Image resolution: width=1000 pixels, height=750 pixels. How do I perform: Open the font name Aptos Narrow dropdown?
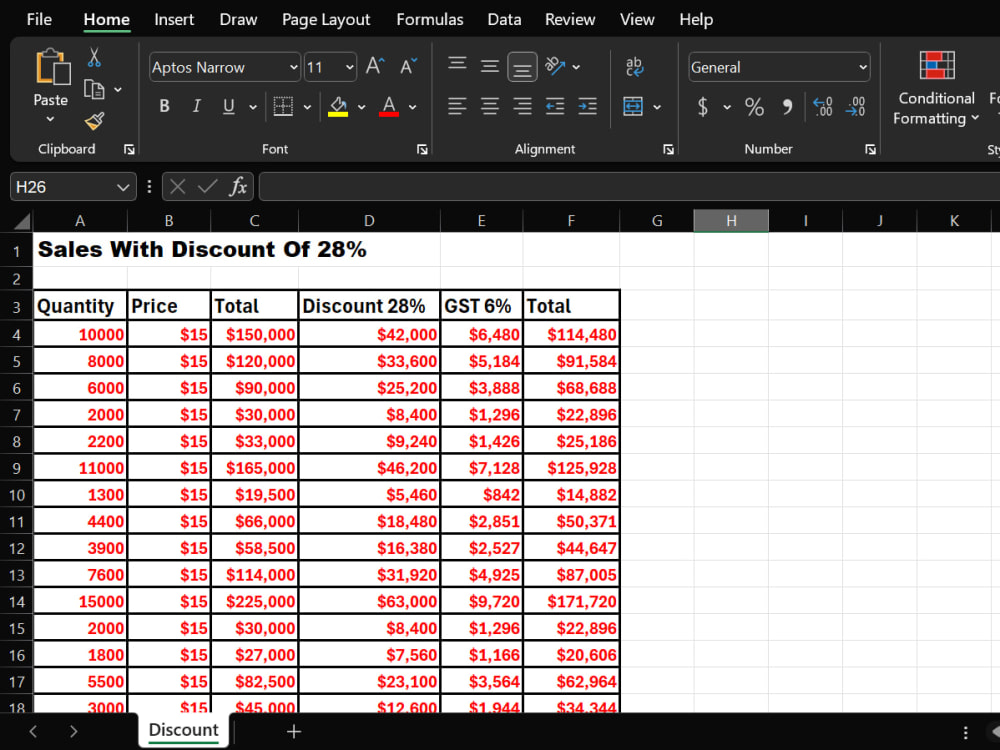tap(293, 67)
